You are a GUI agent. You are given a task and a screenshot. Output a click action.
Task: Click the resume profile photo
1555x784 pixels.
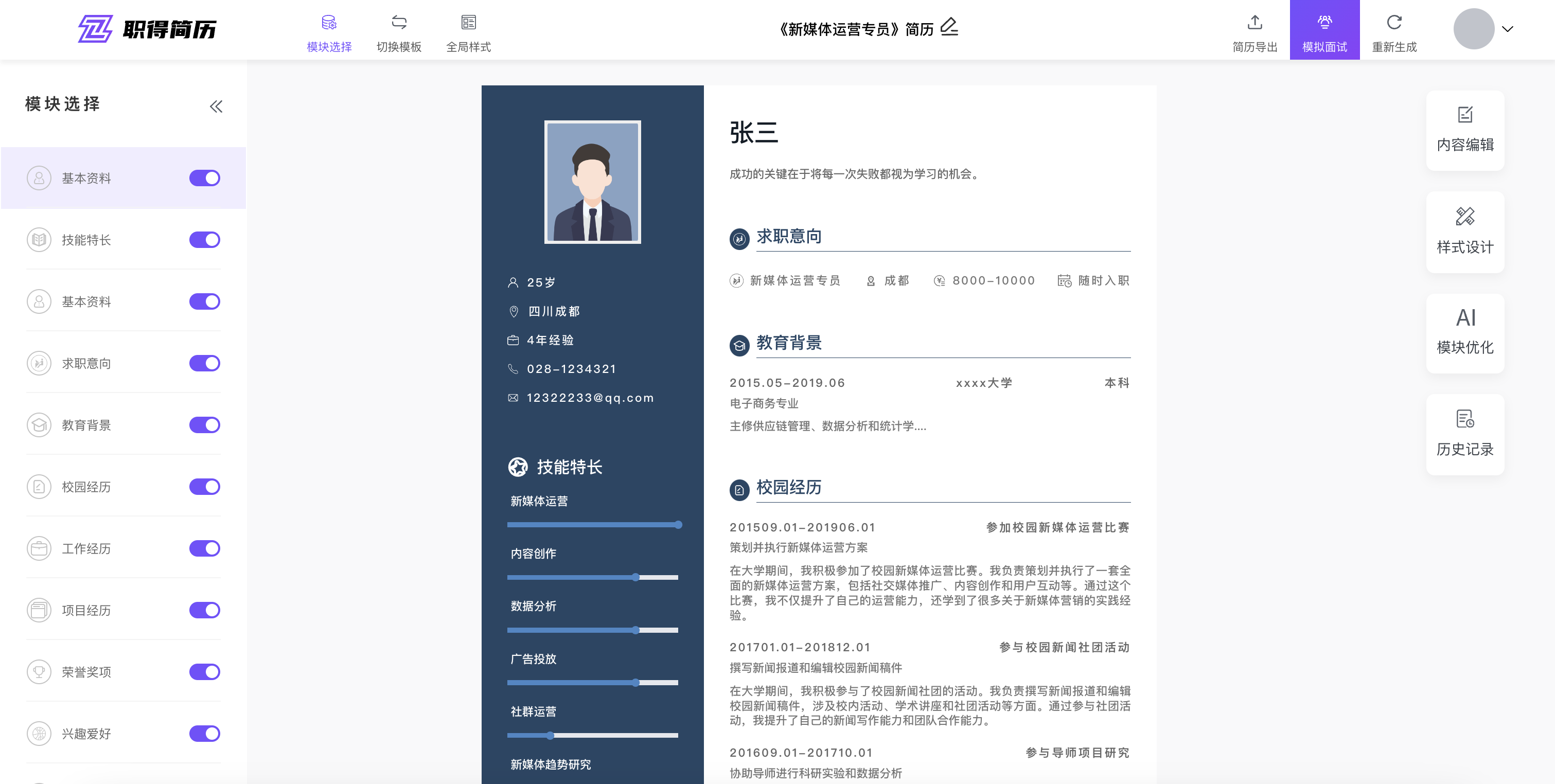[592, 182]
